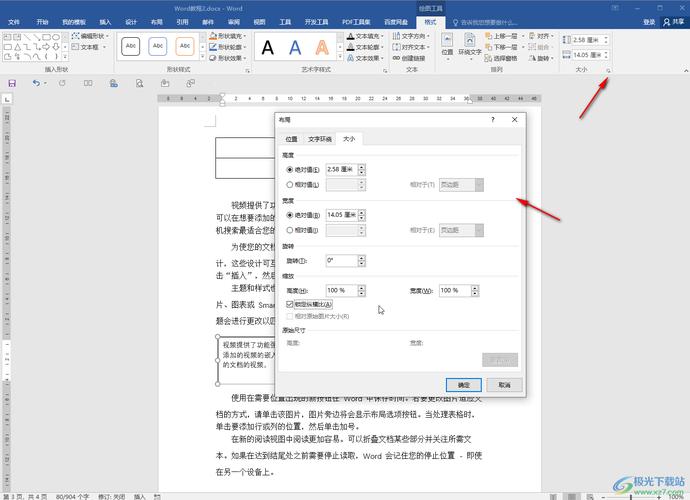The height and width of the screenshot is (500, 690).
Task: Click the 文字方向 text direction button
Action: [409, 36]
